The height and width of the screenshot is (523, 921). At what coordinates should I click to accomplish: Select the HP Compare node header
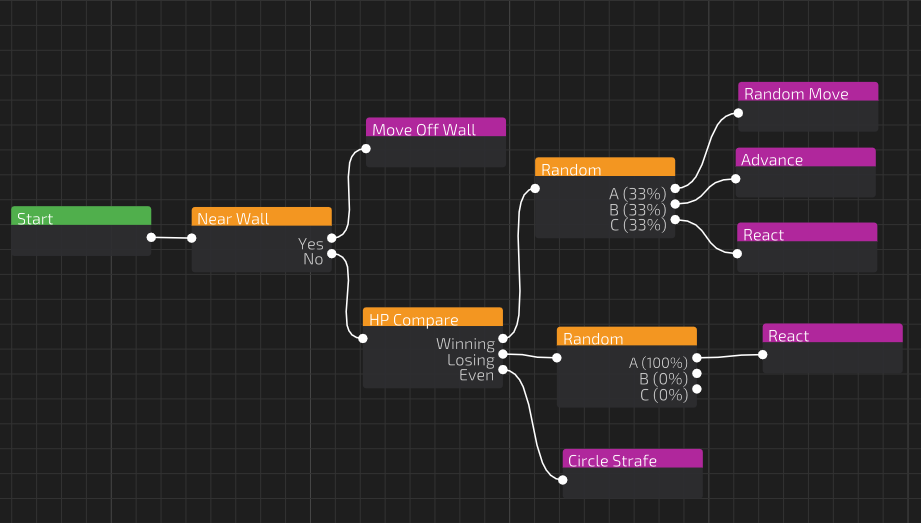click(432, 319)
